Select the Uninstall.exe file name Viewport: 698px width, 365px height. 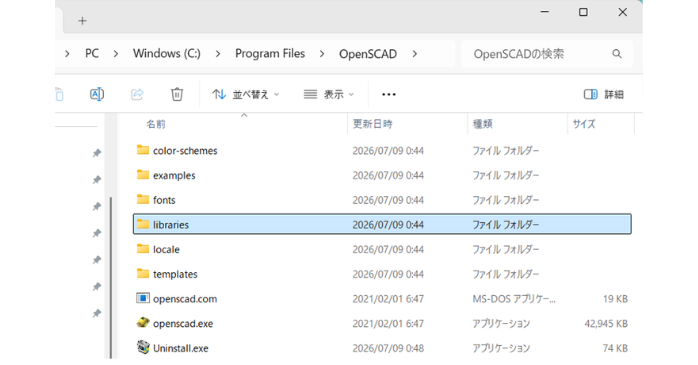pyautogui.click(x=181, y=348)
